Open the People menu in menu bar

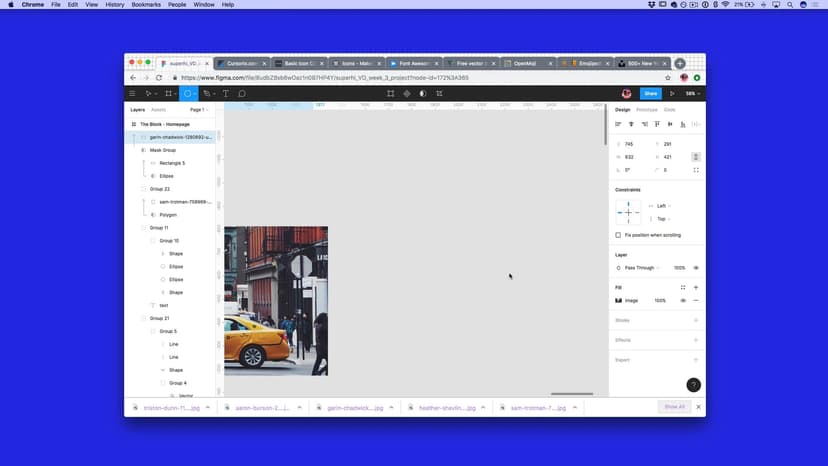pos(177,5)
